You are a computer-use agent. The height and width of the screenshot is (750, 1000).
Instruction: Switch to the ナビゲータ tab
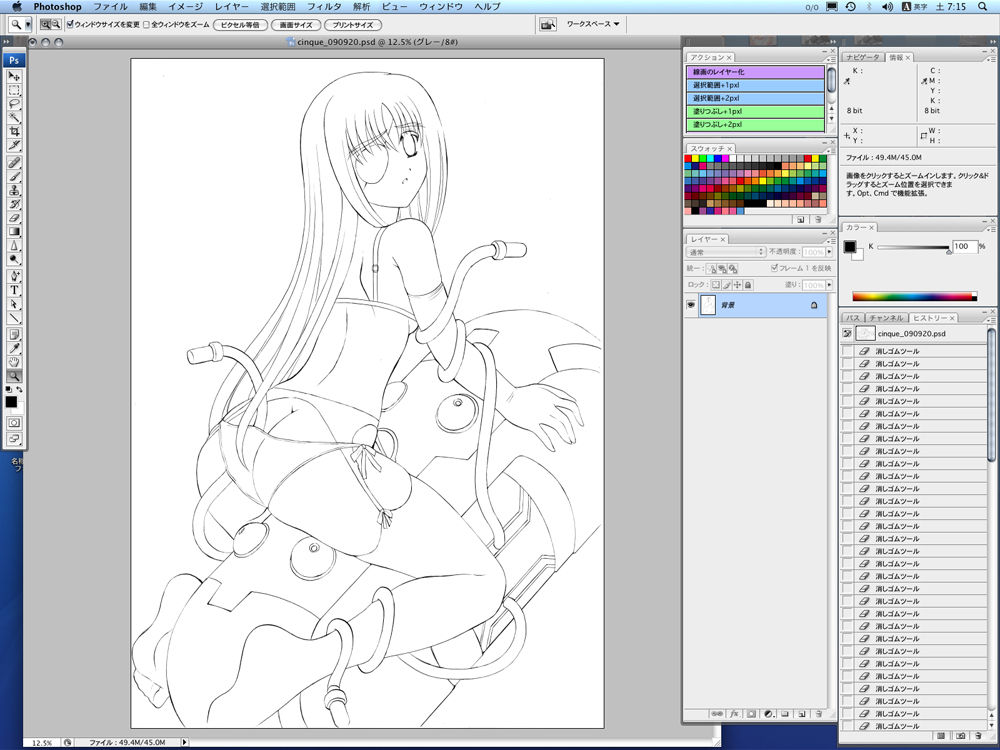[863, 57]
